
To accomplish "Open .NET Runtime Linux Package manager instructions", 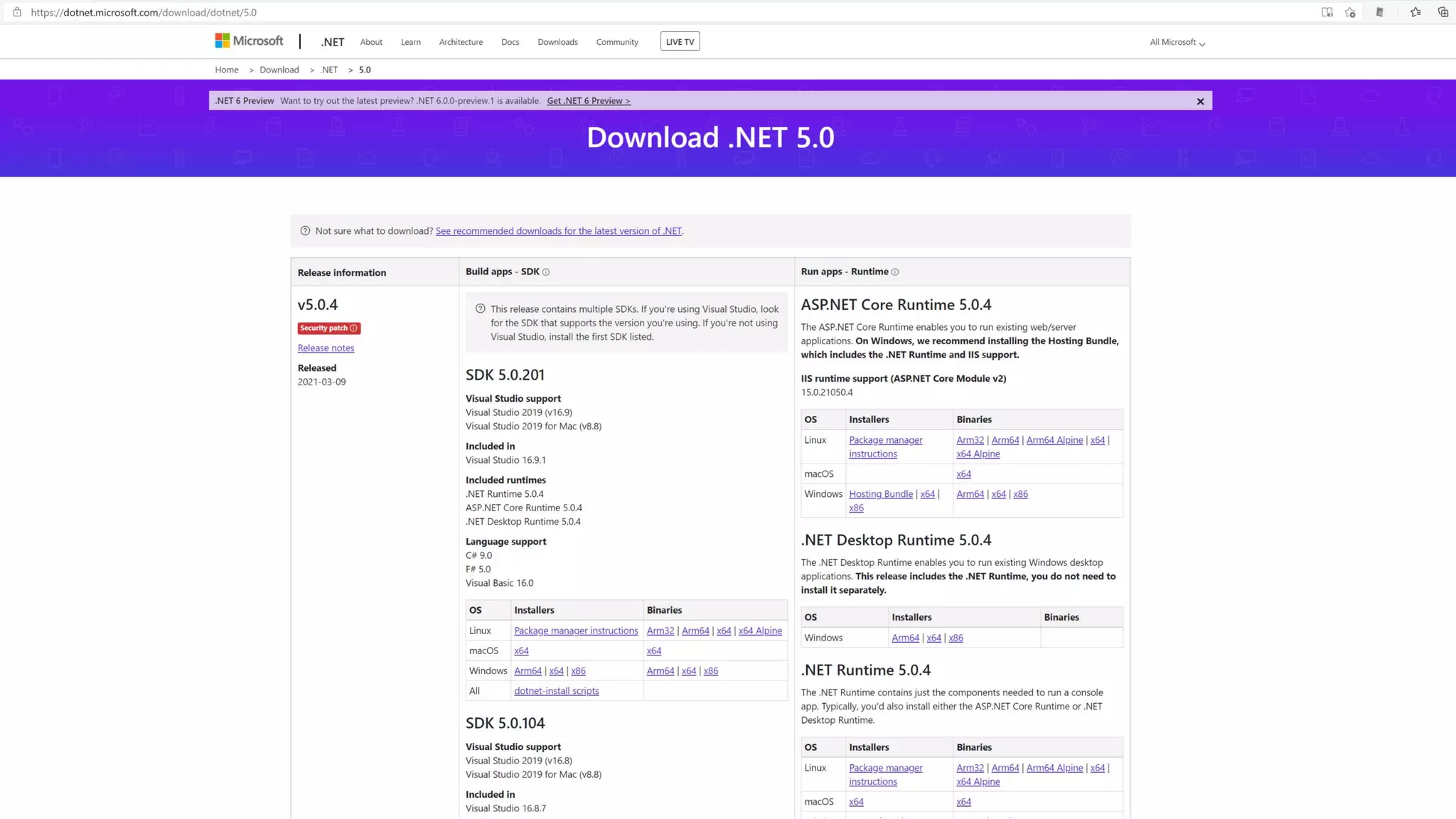I will 885,775.
